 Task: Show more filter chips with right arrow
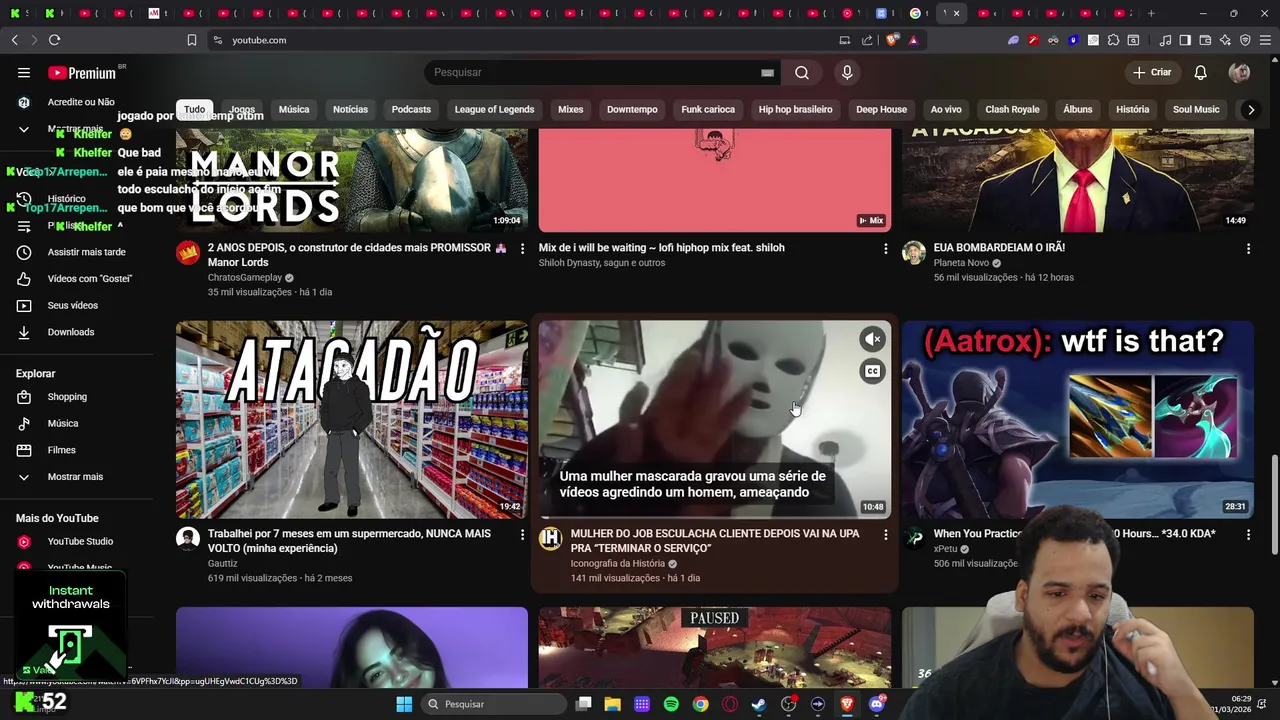tap(1251, 110)
